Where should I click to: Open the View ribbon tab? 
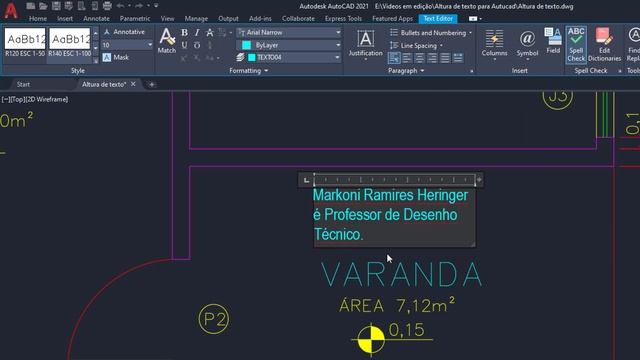coord(167,19)
